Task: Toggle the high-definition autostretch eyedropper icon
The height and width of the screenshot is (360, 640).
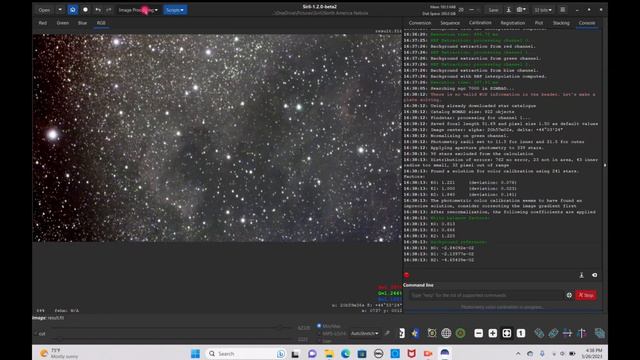Action: [x=387, y=333]
